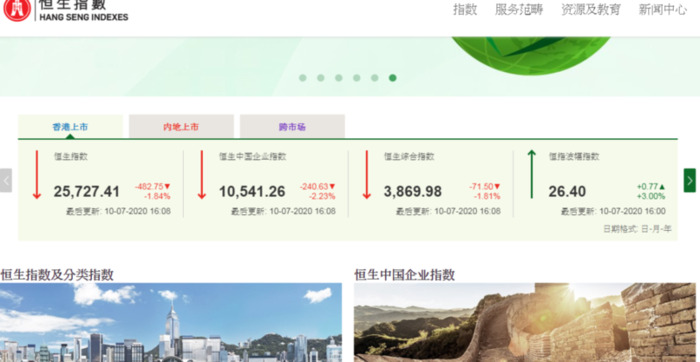Click the green up arrow beside 26.40
Screen dimensions: 700x362
(x=531, y=174)
